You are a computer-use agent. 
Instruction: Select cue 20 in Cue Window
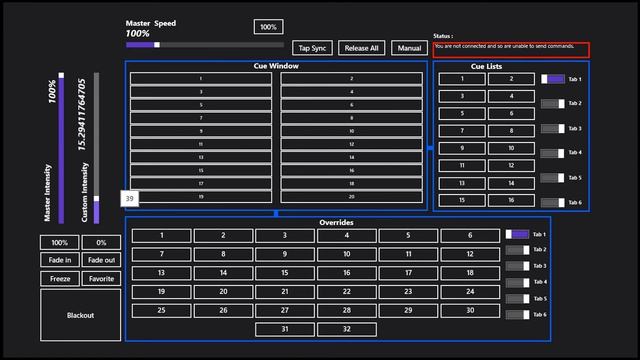click(x=351, y=197)
